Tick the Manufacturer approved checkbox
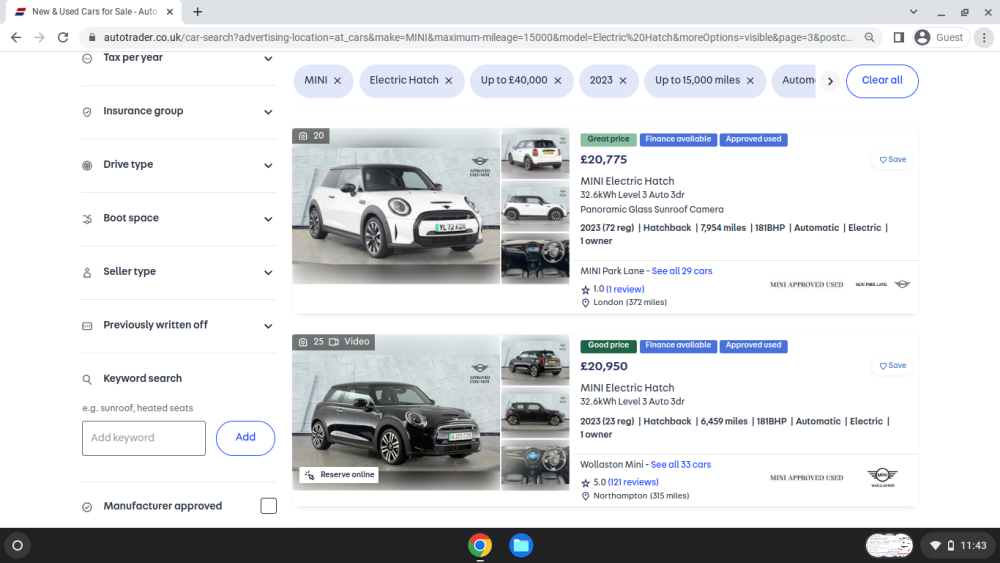 [x=268, y=506]
